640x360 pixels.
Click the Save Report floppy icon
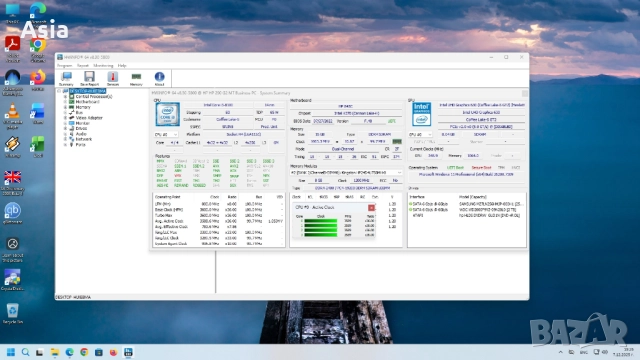[x=89, y=78]
